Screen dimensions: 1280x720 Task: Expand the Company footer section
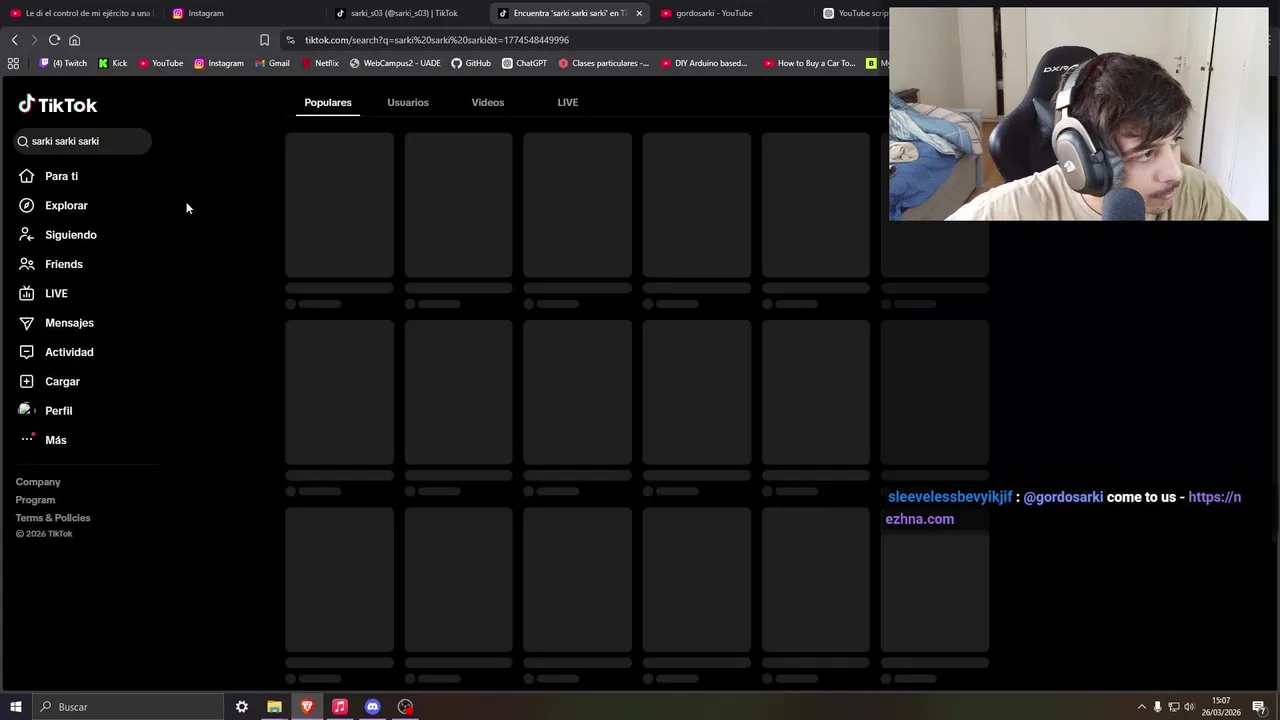(38, 482)
